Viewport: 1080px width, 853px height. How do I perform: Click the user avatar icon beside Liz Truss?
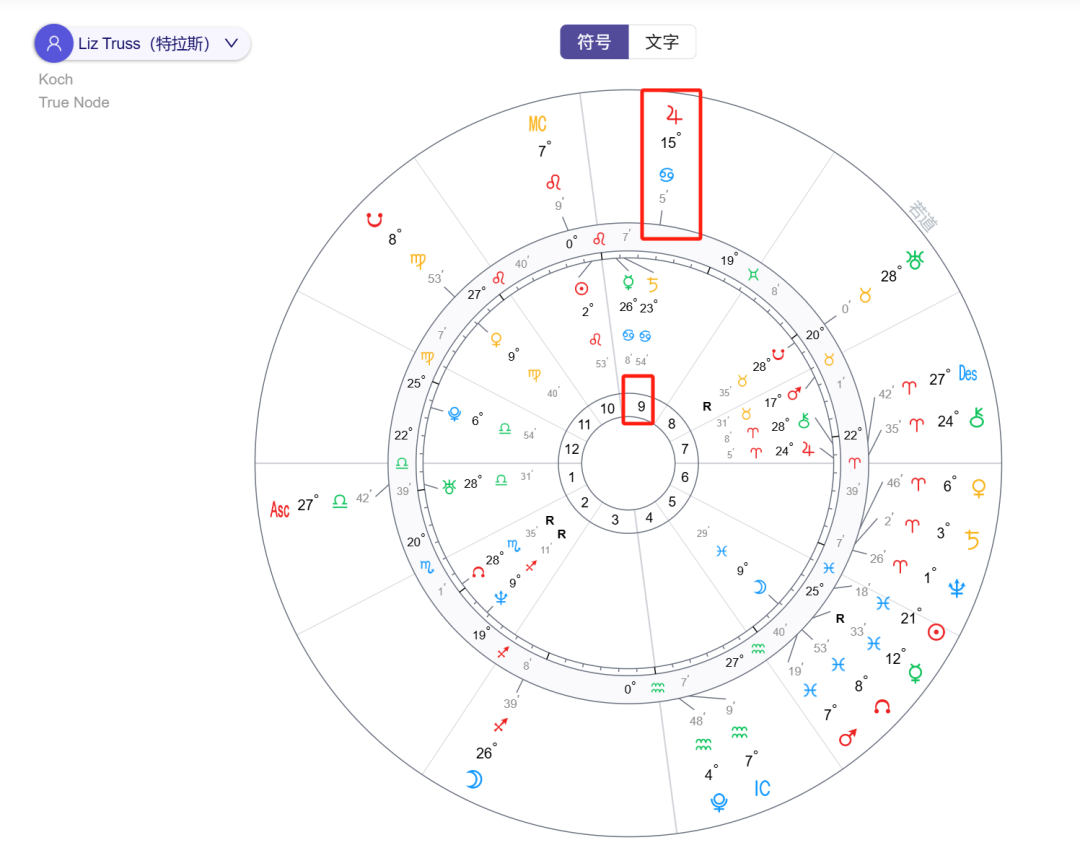pos(54,44)
